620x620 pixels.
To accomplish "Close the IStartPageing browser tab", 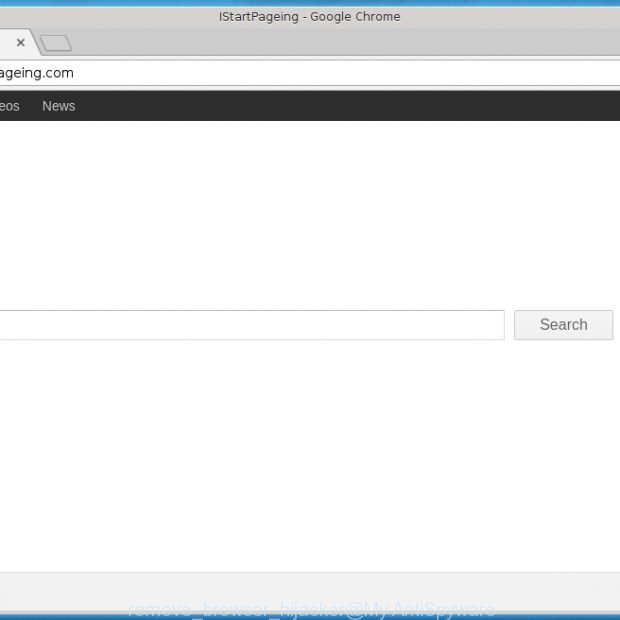I will pyautogui.click(x=20, y=43).
